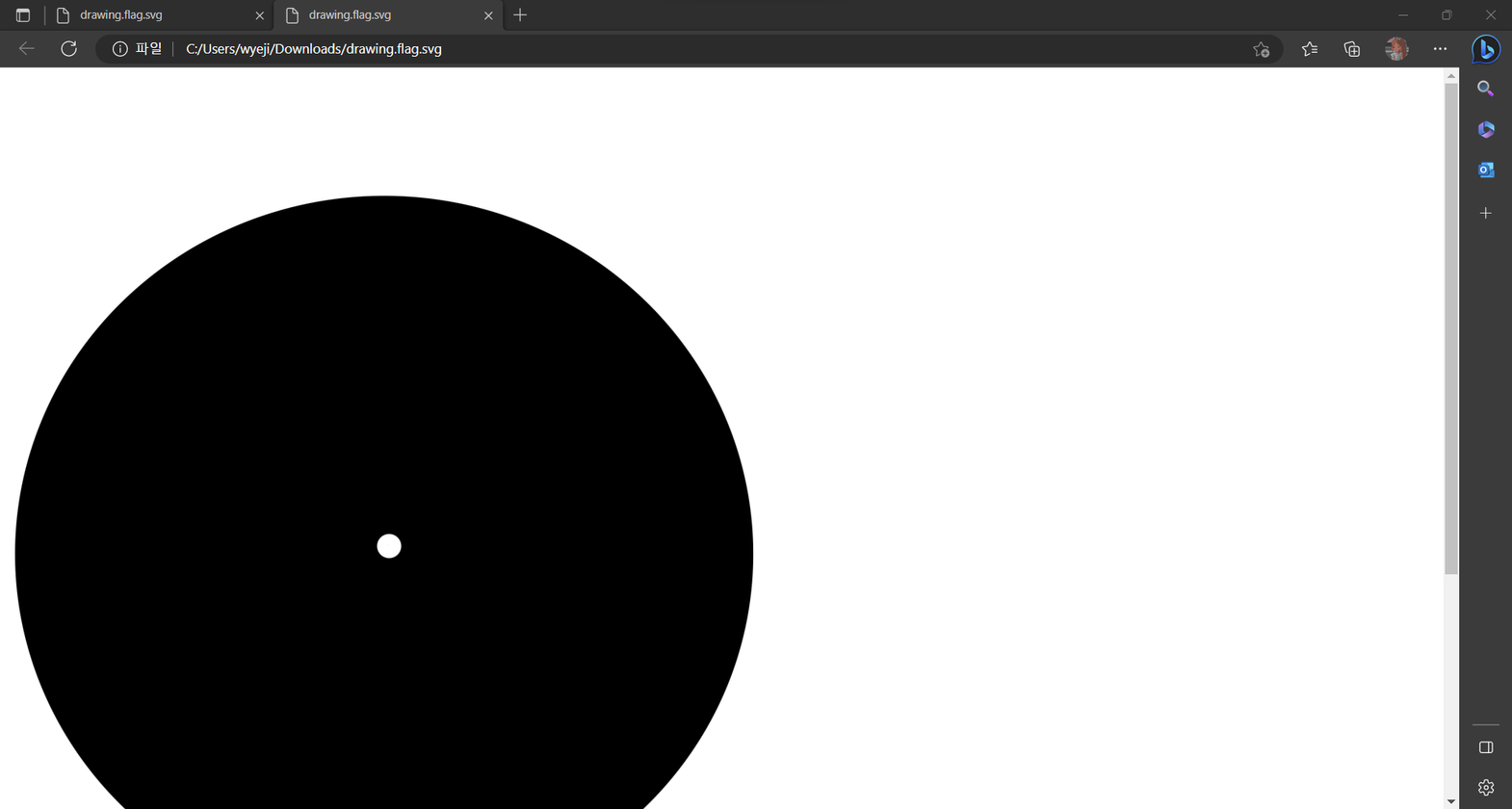Screen dimensions: 1512x809
Task: Open the tab actions menu icon
Action: (23, 15)
